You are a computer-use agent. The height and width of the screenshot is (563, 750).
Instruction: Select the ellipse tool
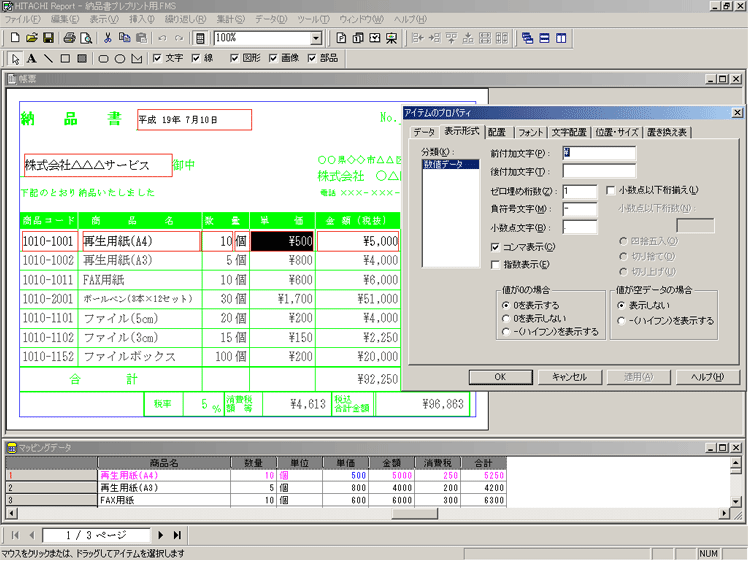pyautogui.click(x=120, y=58)
